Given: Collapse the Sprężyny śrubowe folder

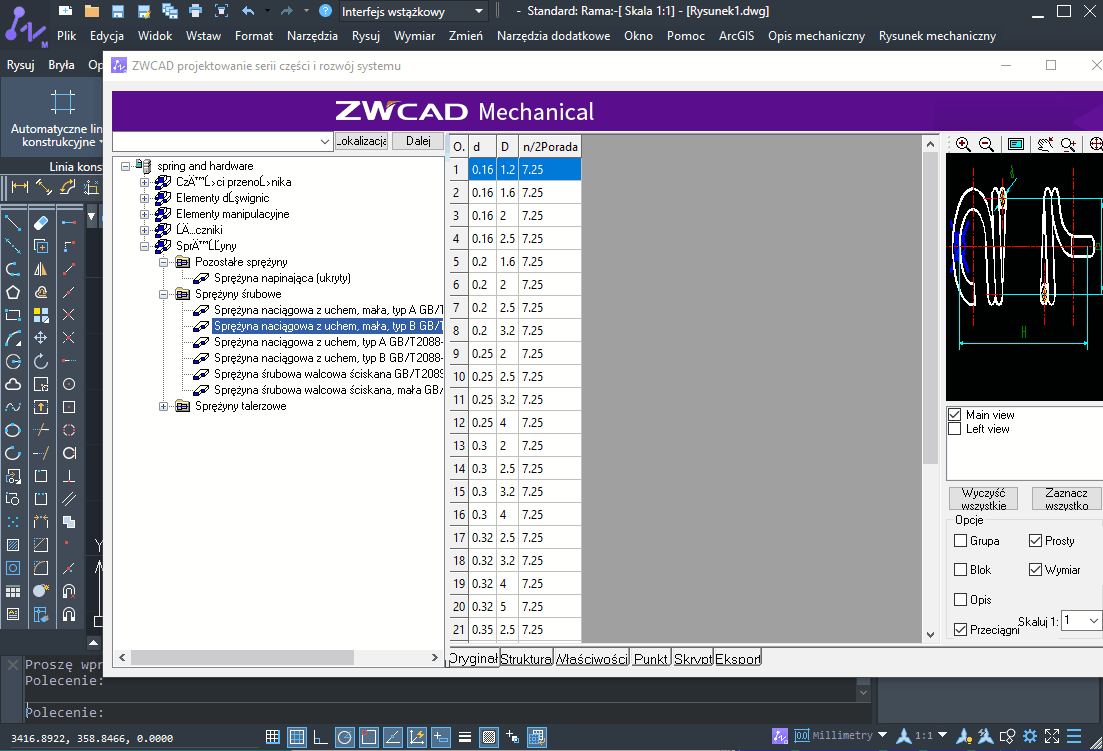Looking at the screenshot, I should (163, 295).
